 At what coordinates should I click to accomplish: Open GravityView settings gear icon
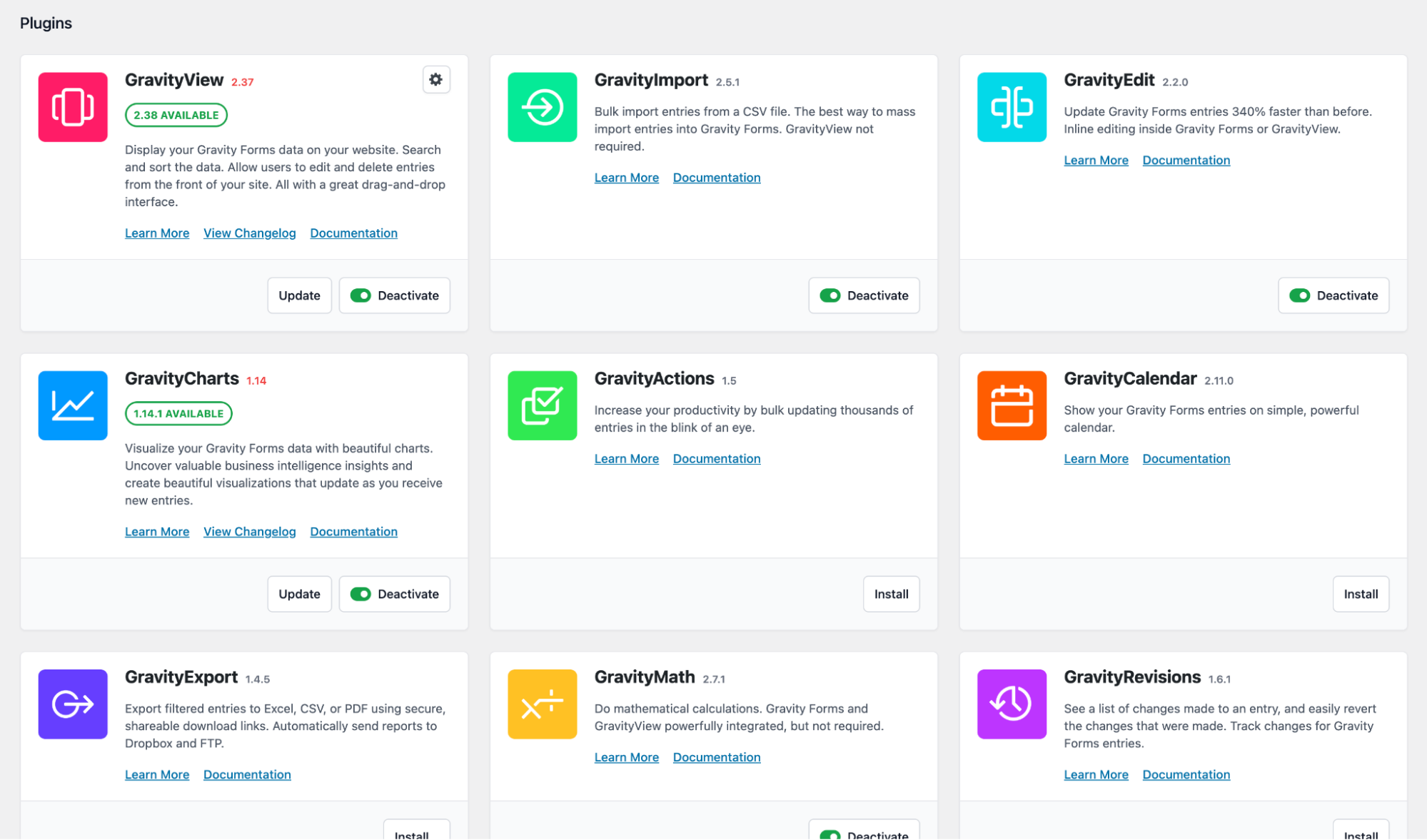coord(436,80)
